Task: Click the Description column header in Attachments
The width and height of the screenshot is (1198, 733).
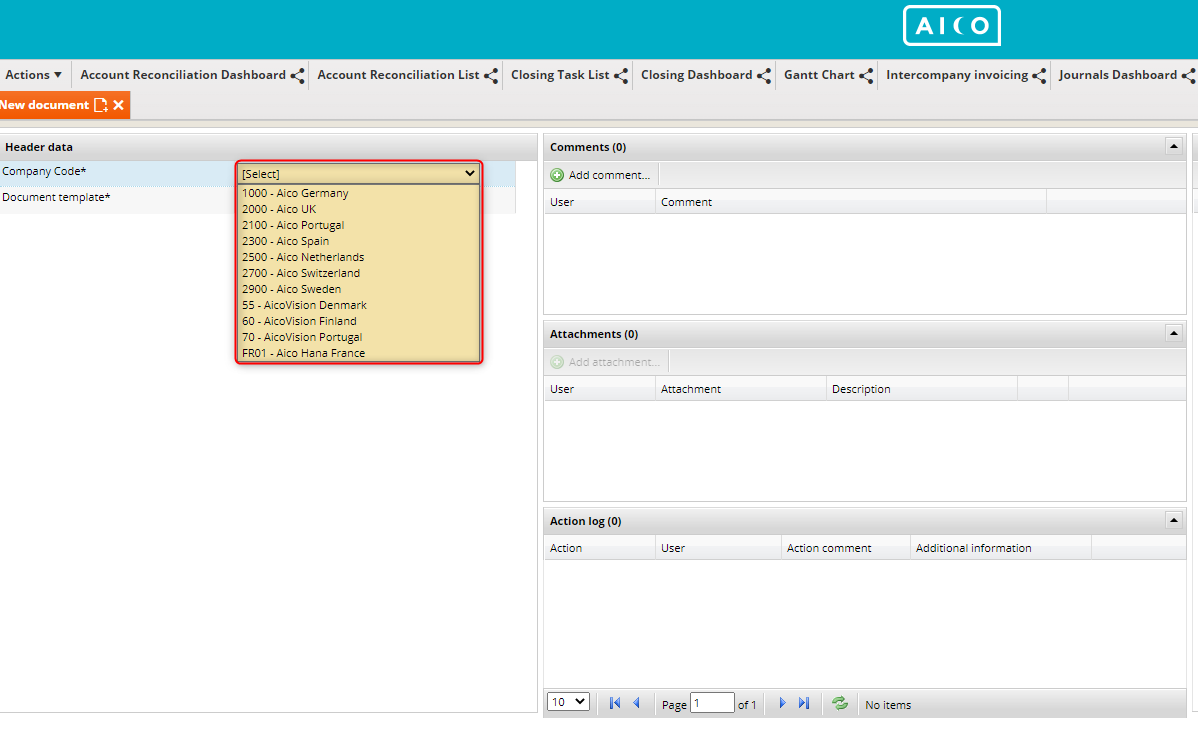Action: tap(921, 389)
